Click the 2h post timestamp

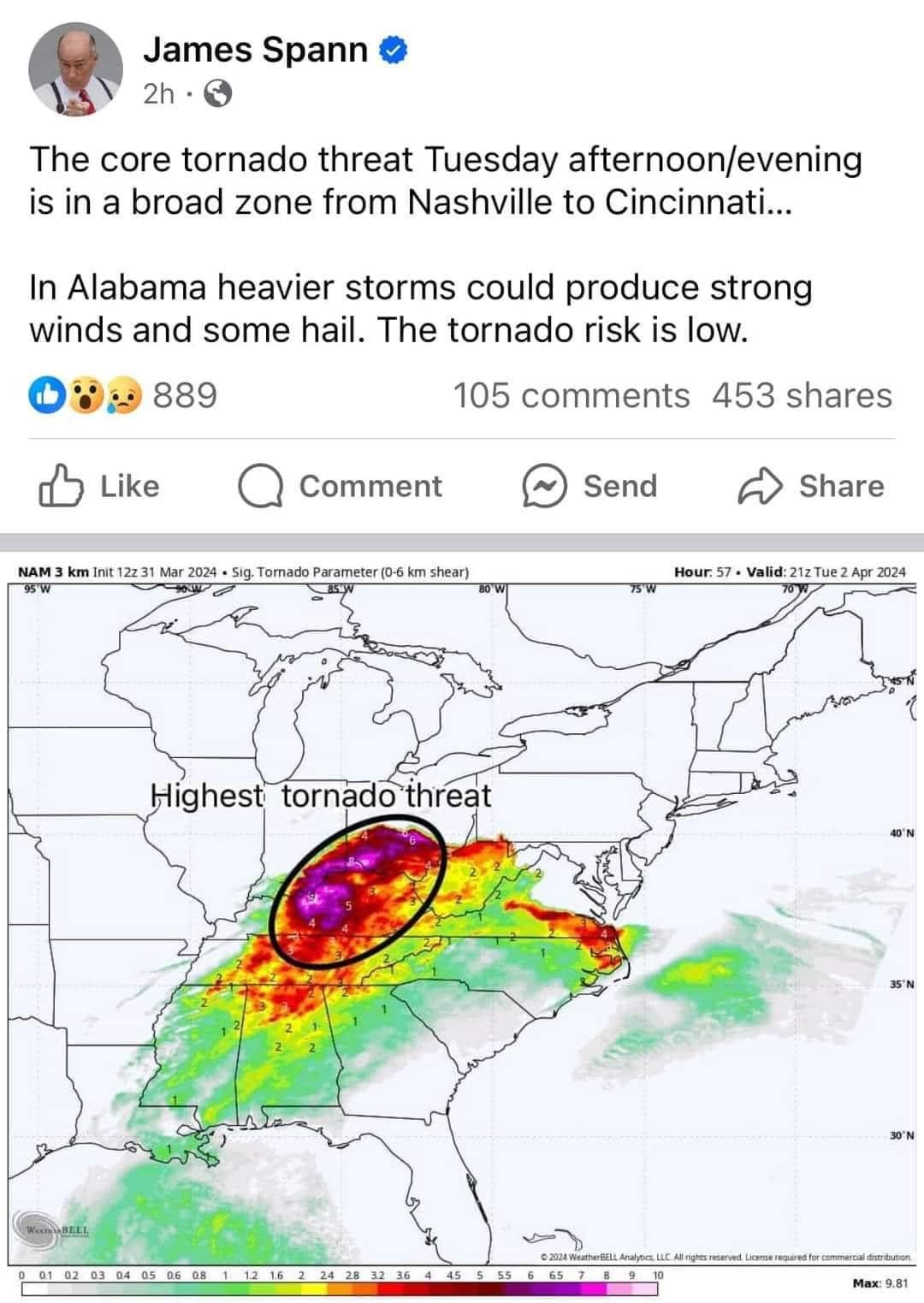click(159, 93)
